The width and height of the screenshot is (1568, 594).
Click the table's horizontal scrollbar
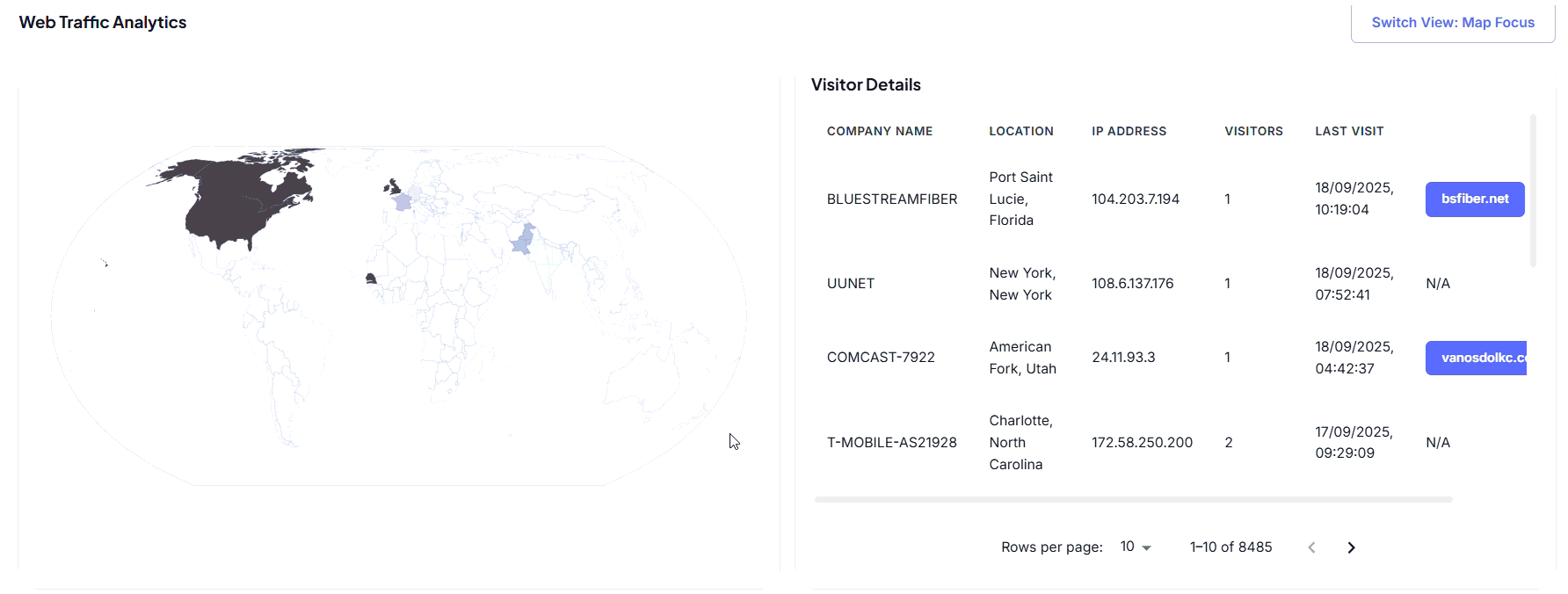click(1132, 499)
